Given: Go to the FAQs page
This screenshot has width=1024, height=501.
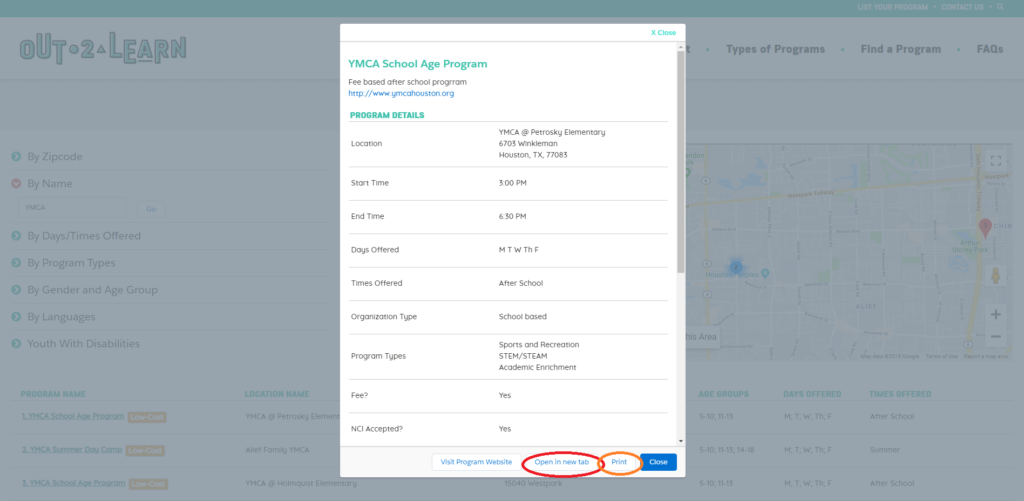Looking at the screenshot, I should (990, 49).
